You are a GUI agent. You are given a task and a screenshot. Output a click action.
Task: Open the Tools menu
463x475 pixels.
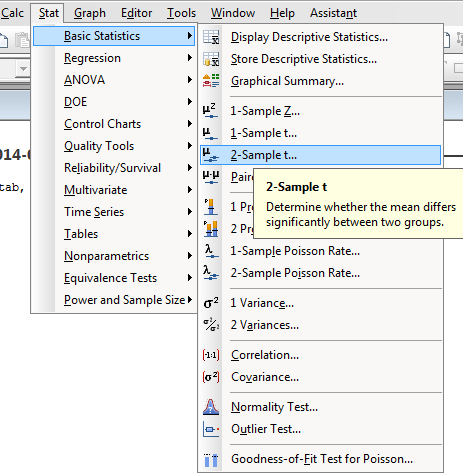coord(181,13)
